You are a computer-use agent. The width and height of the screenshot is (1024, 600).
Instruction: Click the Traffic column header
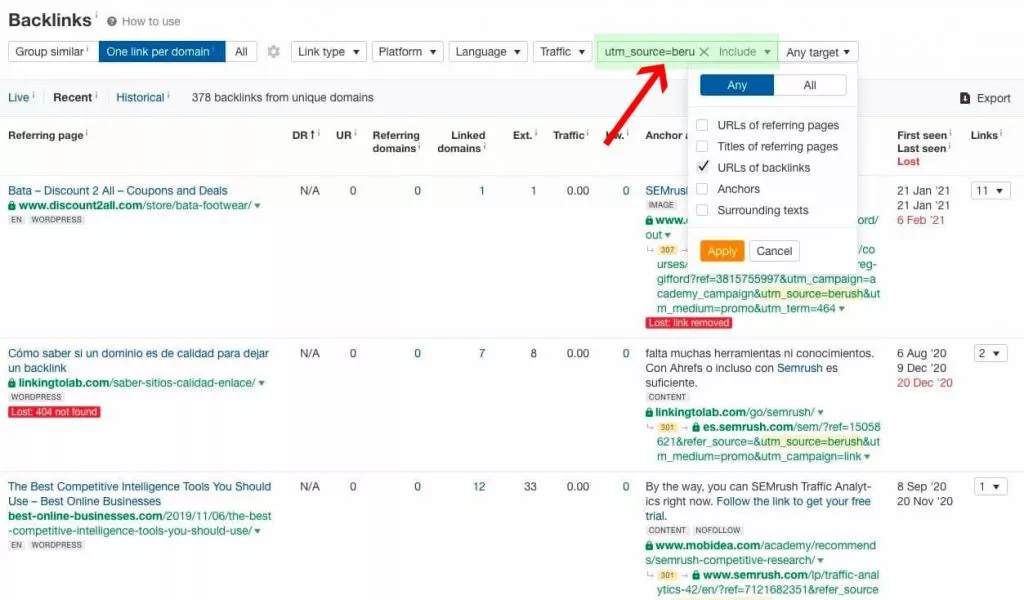pos(568,135)
